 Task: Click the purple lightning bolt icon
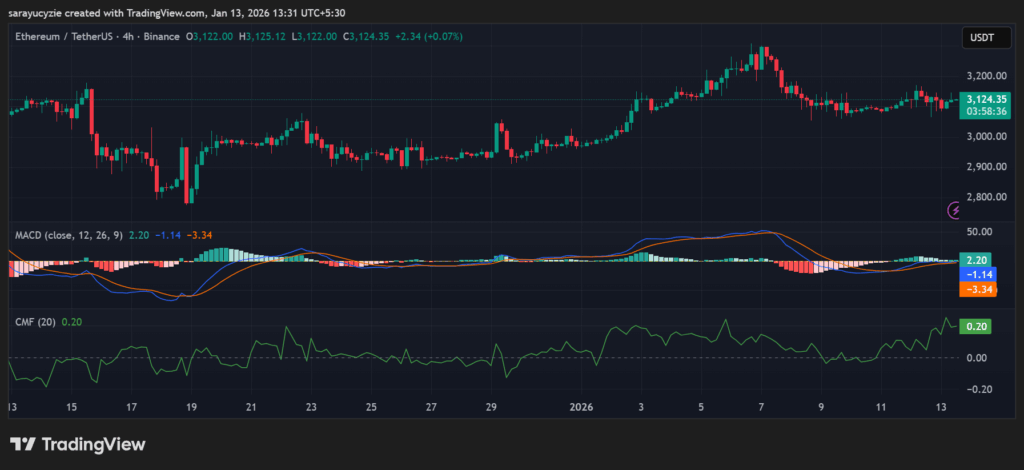click(956, 210)
